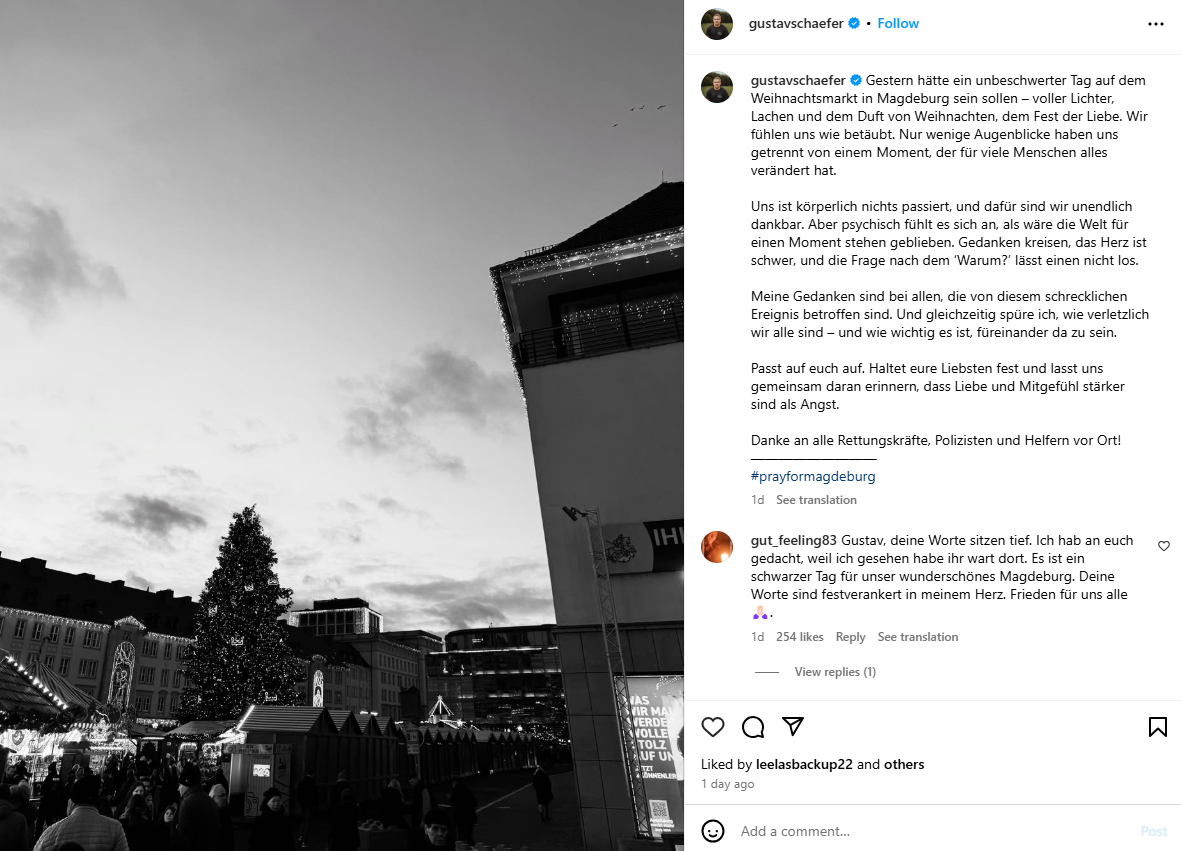Reply to gut_feeling83's comment
Viewport: 1181px width, 851px height.
pyautogui.click(x=850, y=637)
